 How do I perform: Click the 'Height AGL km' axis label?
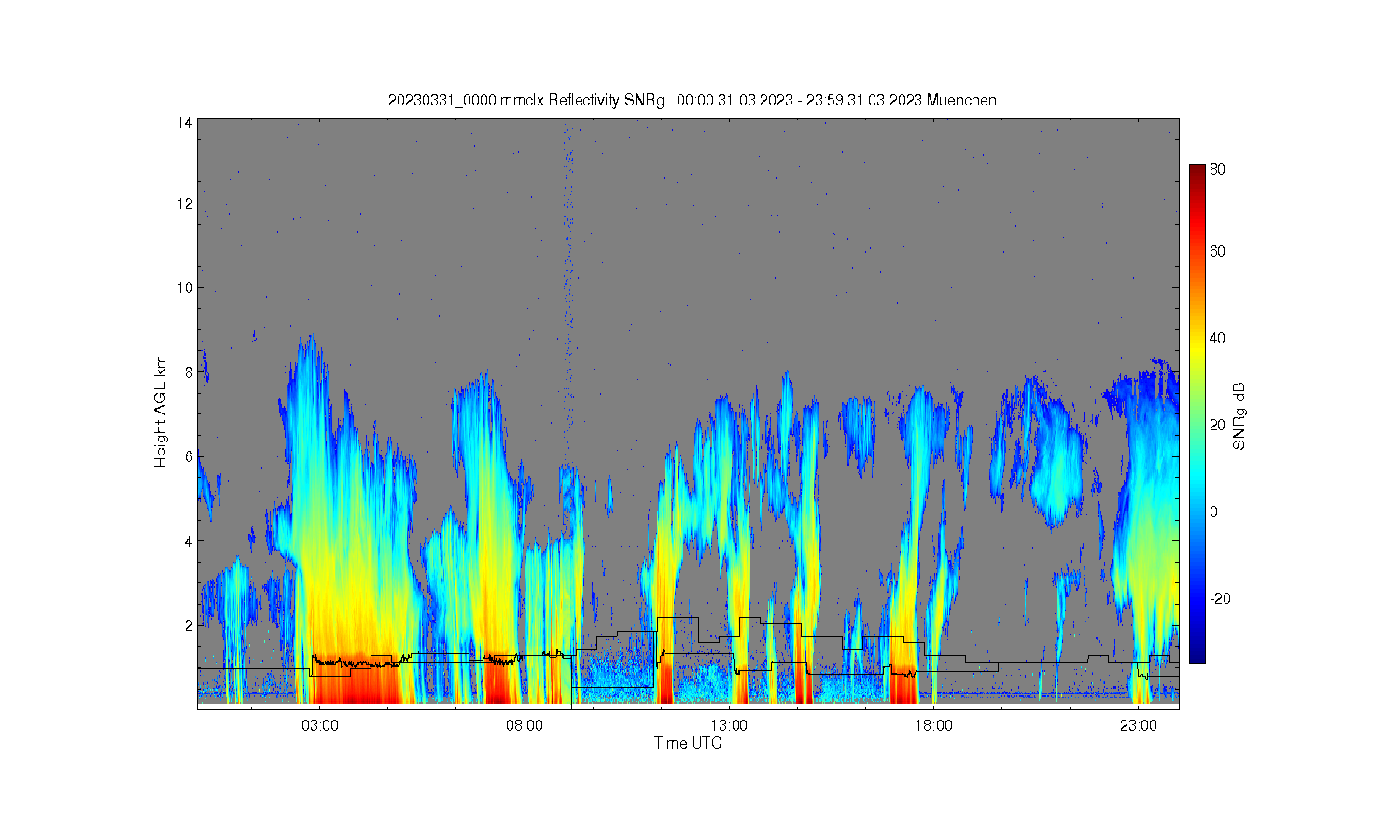click(x=161, y=412)
